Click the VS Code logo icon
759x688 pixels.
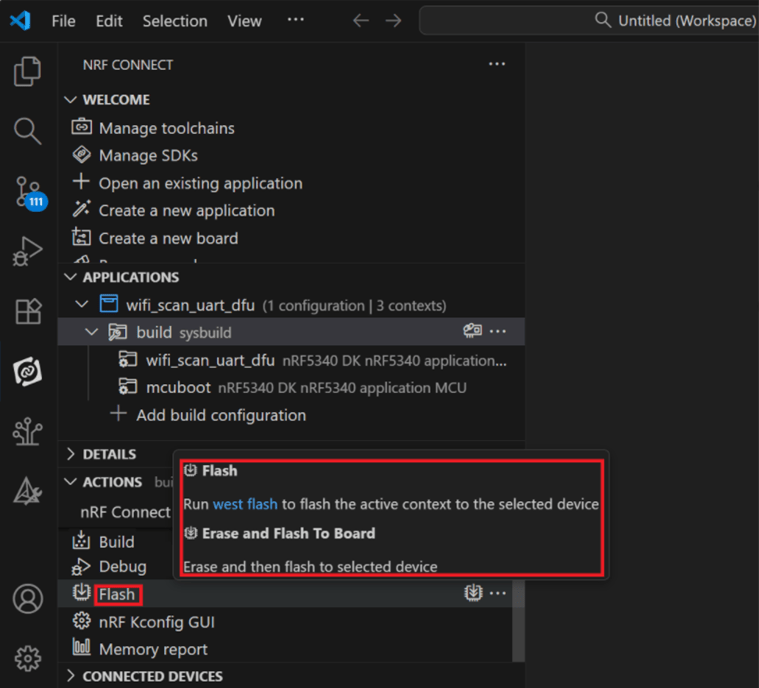click(20, 21)
